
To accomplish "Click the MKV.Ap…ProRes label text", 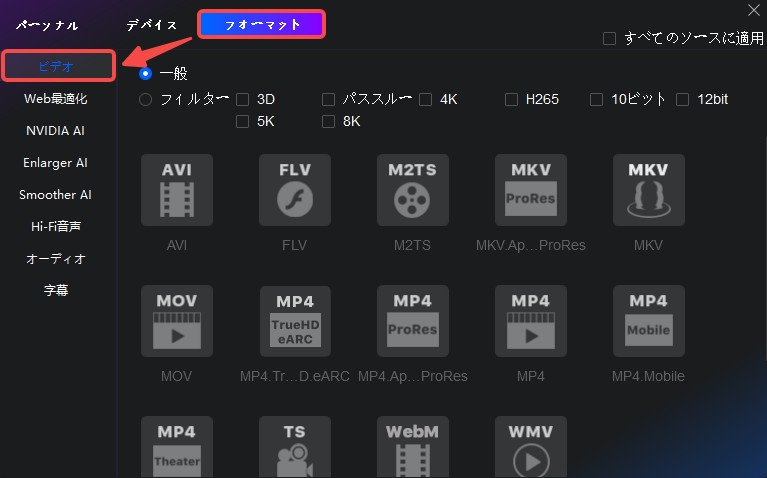I will tap(531, 245).
